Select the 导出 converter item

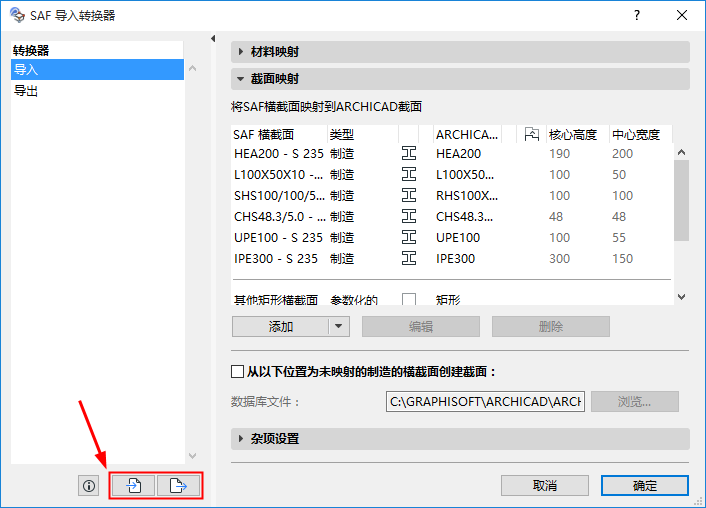pos(97,91)
